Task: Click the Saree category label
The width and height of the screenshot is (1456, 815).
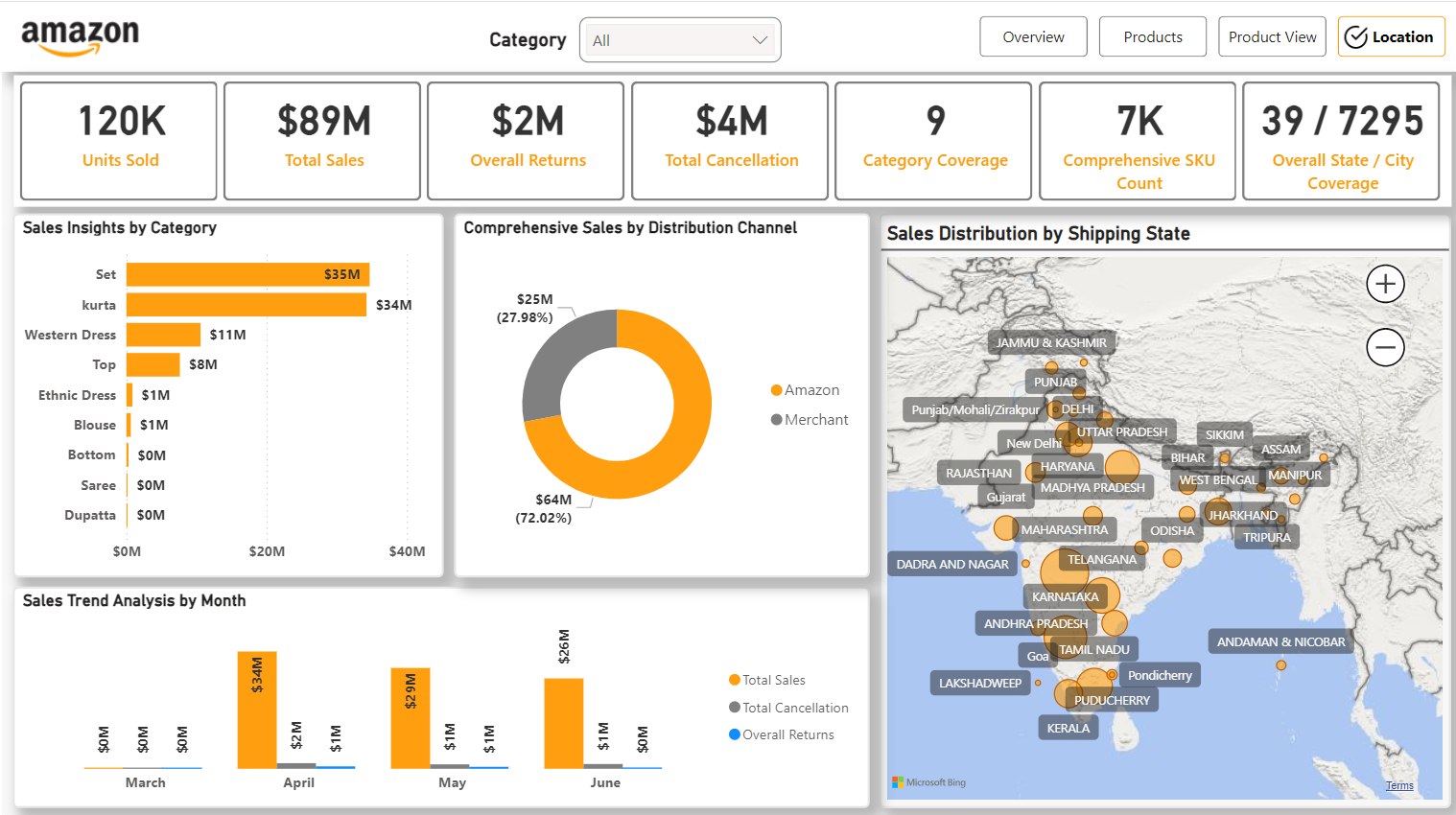Action: 98,485
